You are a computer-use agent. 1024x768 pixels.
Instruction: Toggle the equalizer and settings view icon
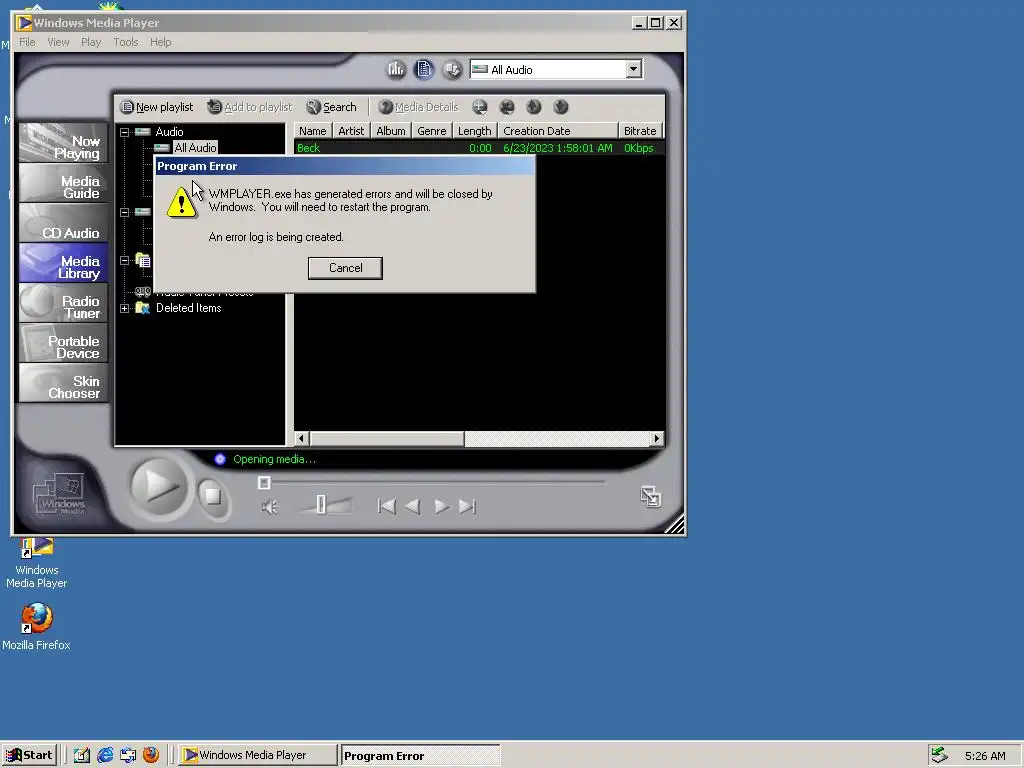tap(396, 69)
